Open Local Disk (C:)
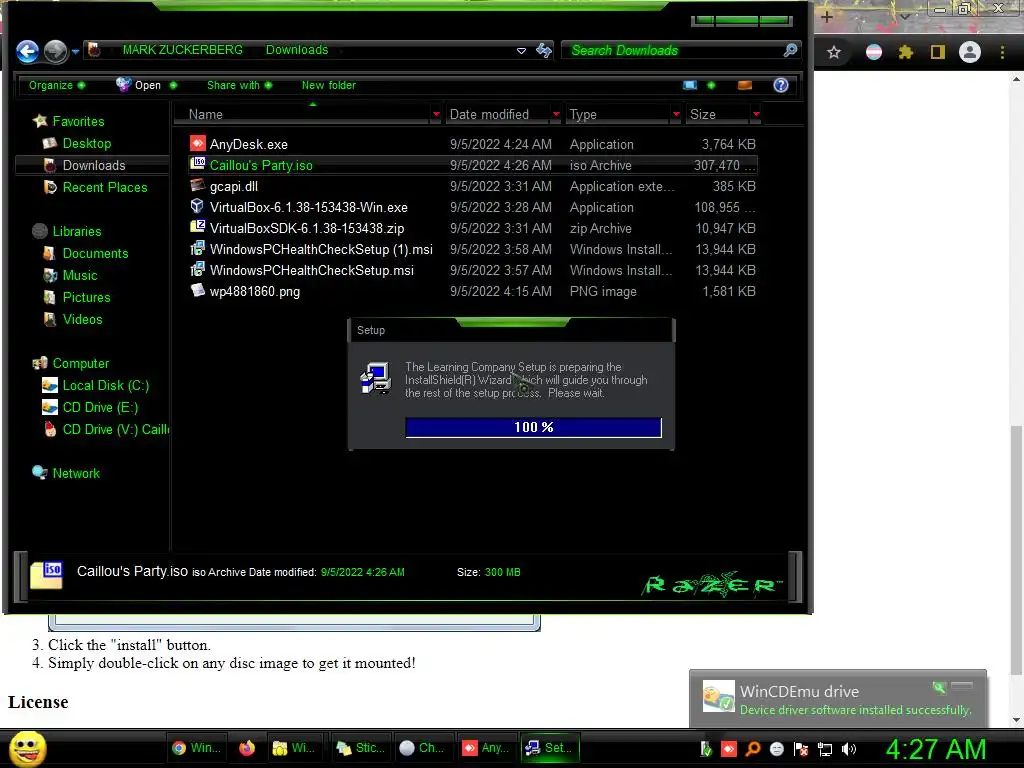This screenshot has height=768, width=1024. [x=106, y=385]
